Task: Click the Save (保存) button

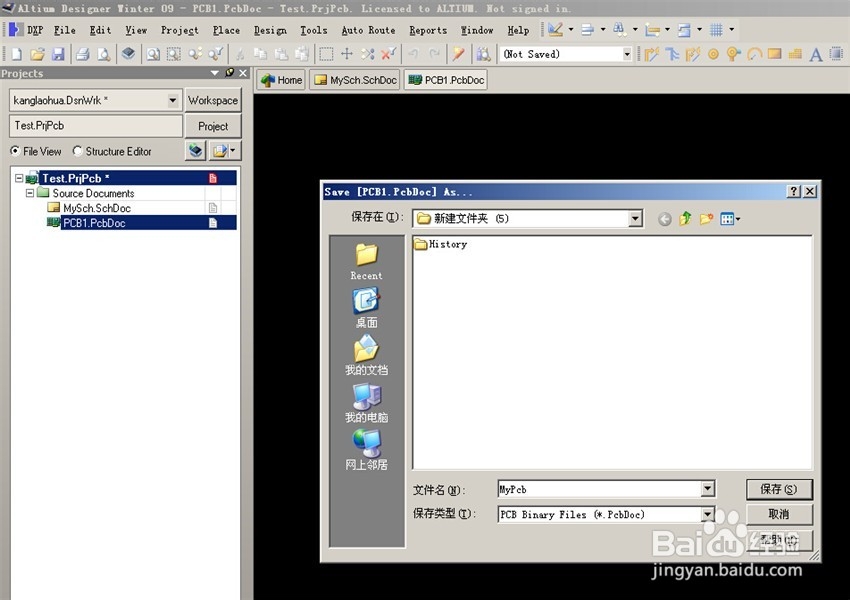Action: 778,489
